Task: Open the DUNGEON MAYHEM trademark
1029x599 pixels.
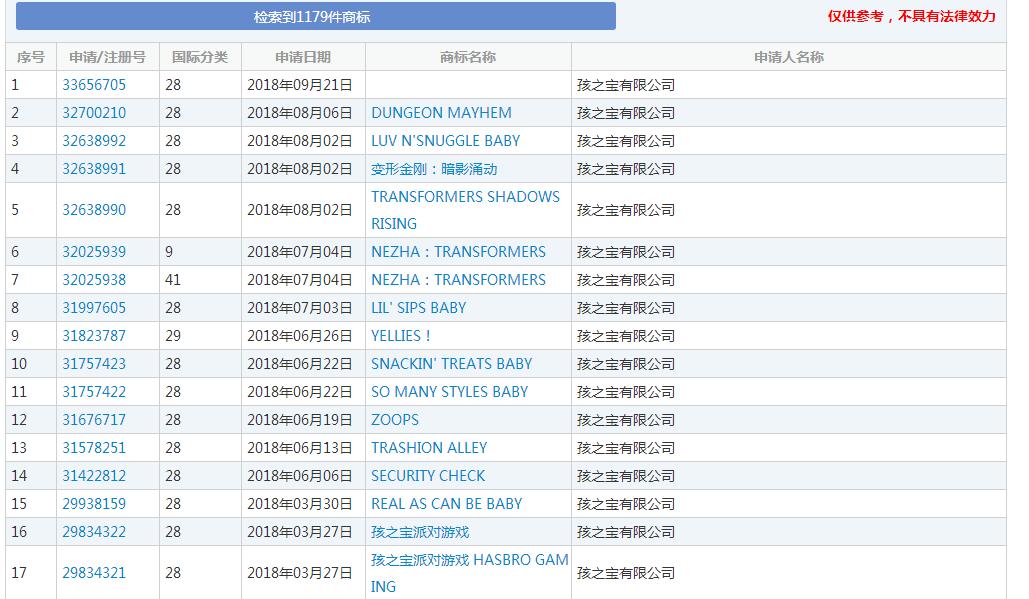Action: (441, 113)
